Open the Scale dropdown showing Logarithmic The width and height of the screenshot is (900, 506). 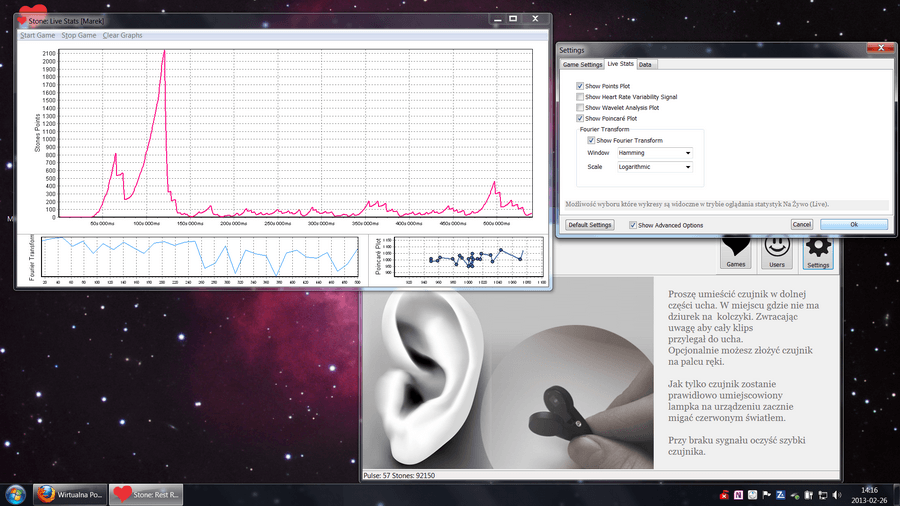[654, 167]
